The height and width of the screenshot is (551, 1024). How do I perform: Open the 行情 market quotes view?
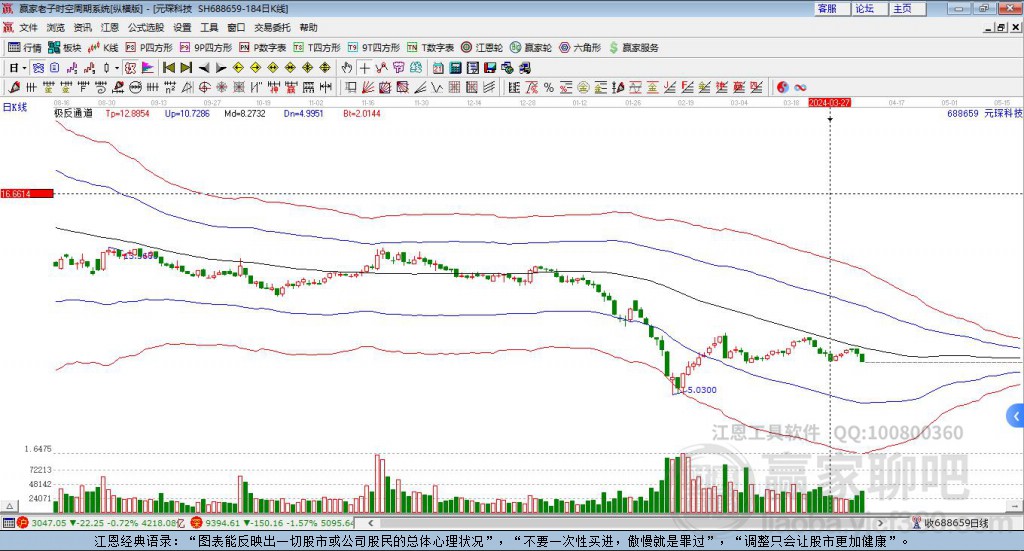(24, 48)
